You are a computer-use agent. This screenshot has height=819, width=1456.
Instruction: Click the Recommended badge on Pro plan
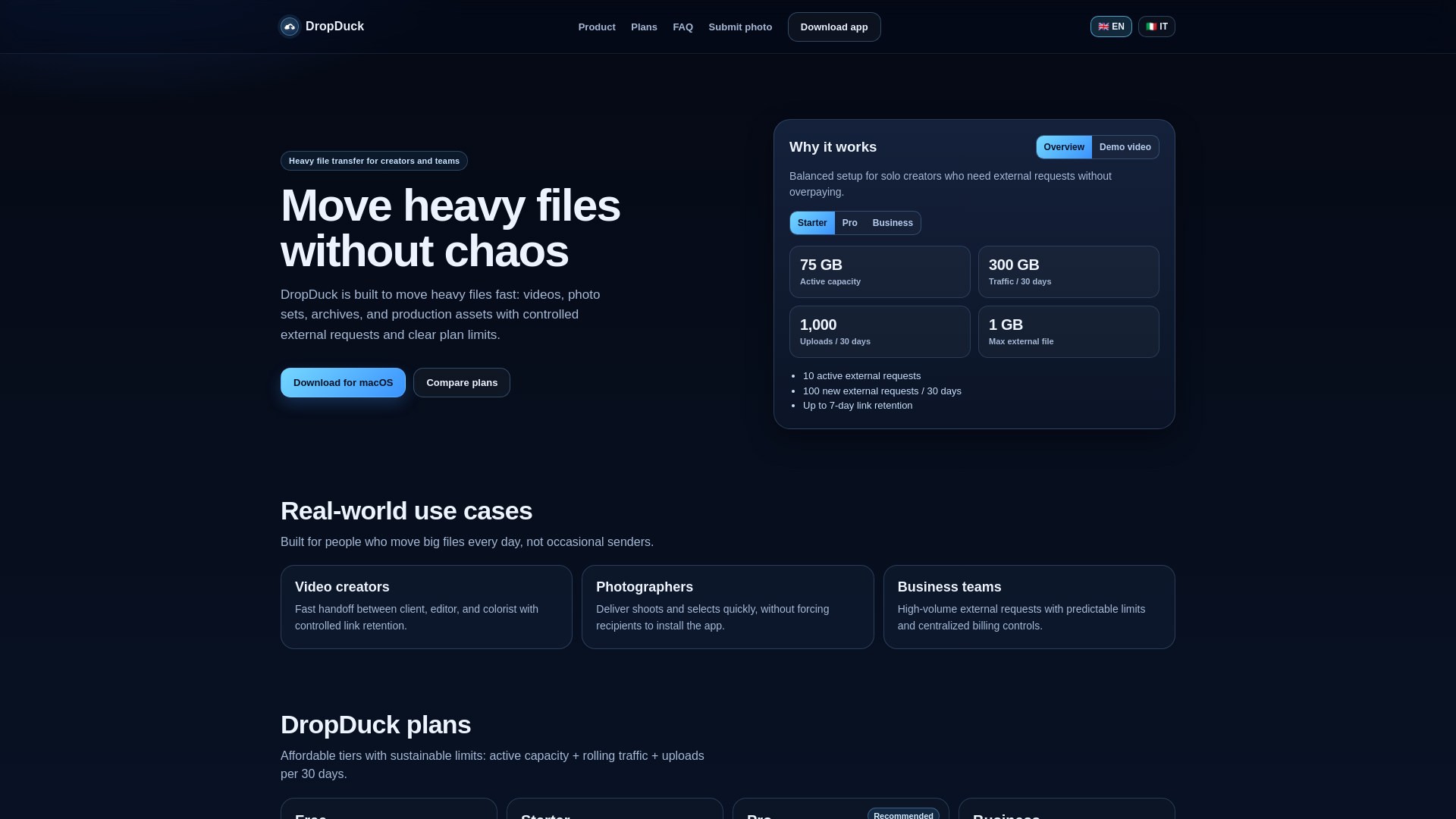(903, 814)
